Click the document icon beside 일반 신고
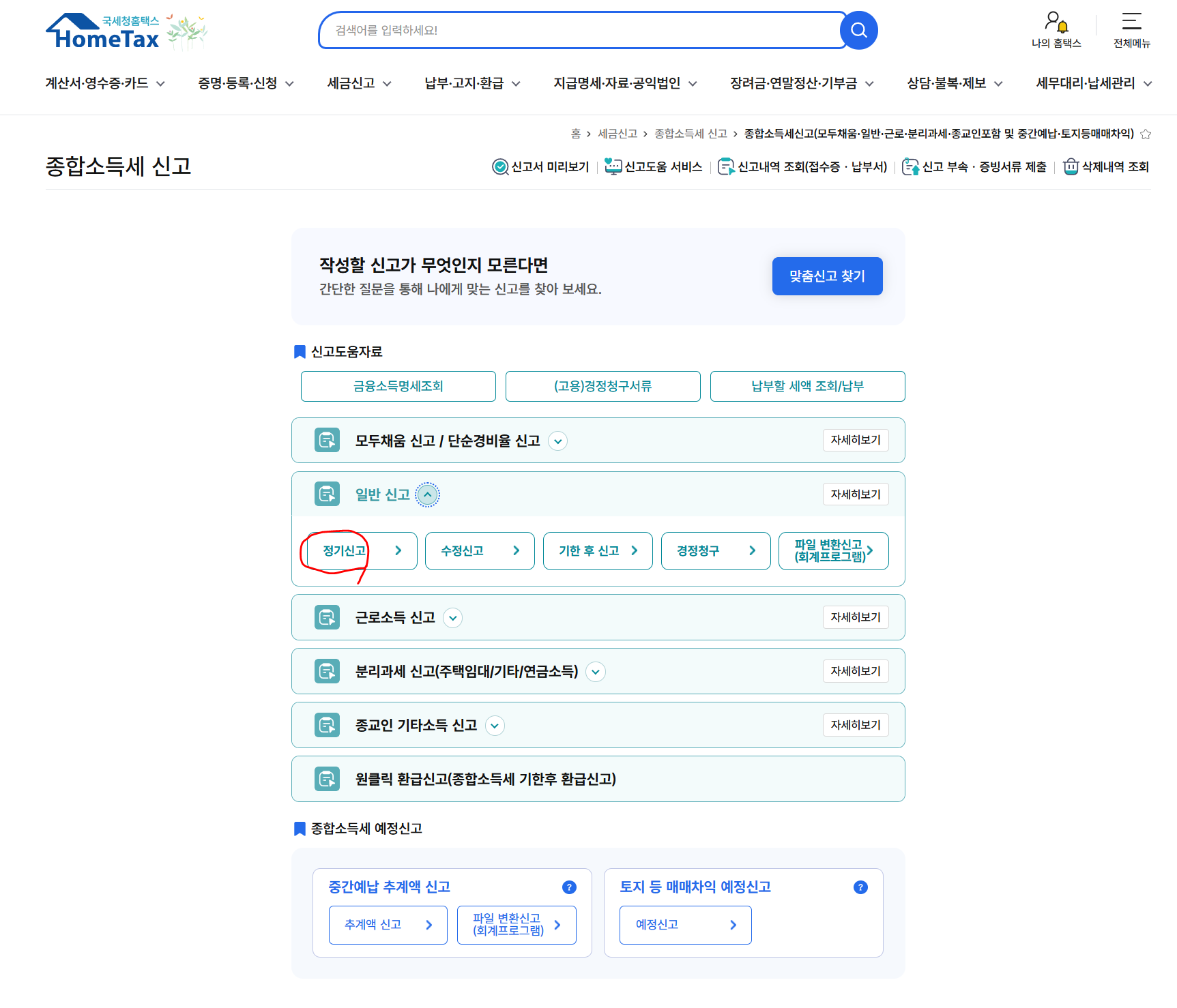1177x1008 pixels. [327, 494]
